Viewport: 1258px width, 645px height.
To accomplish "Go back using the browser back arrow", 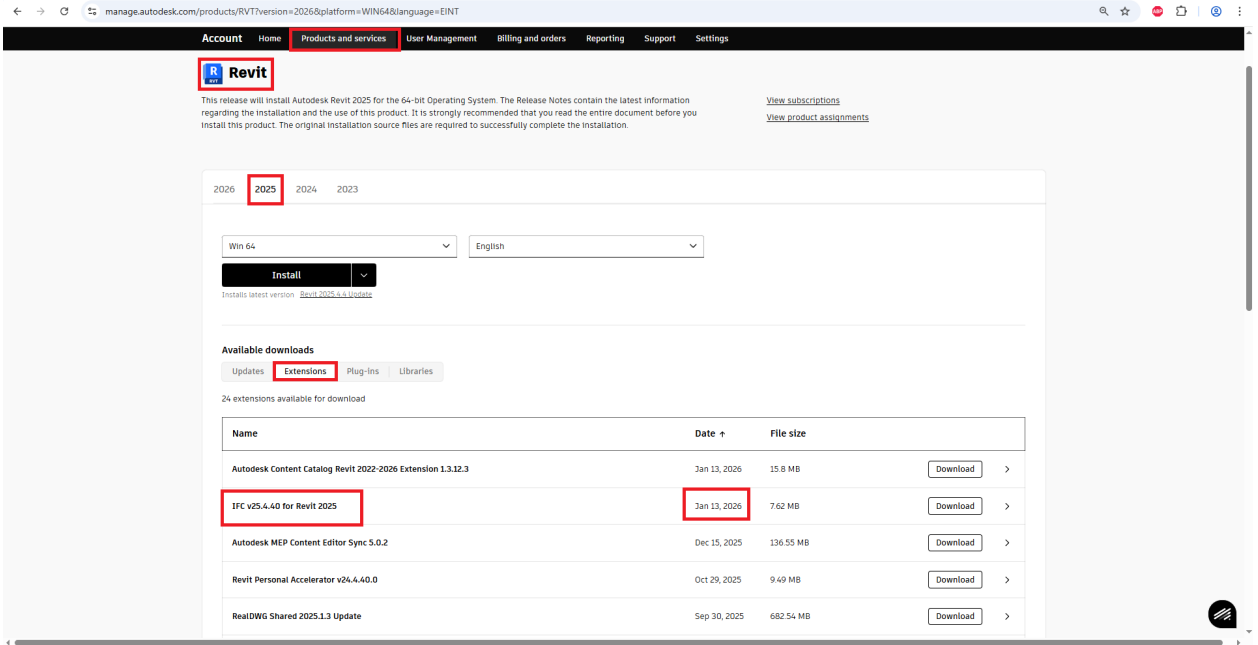I will click(x=16, y=11).
